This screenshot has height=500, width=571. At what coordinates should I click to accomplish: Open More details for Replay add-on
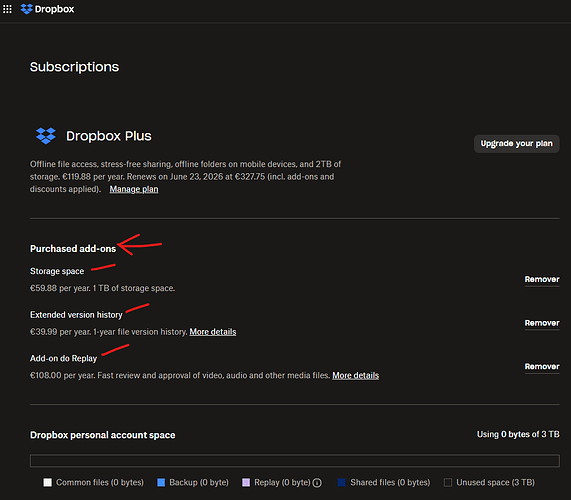click(x=355, y=375)
